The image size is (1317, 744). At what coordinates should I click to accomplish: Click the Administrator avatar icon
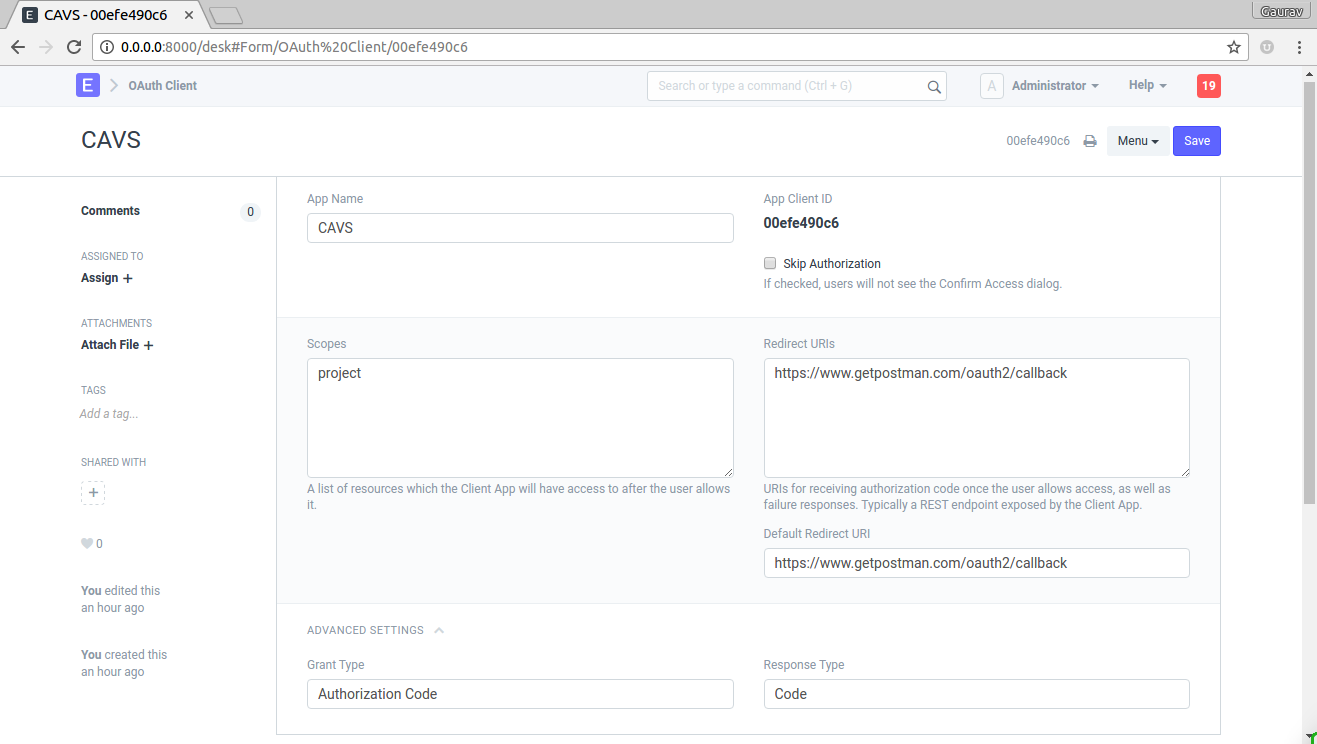991,86
